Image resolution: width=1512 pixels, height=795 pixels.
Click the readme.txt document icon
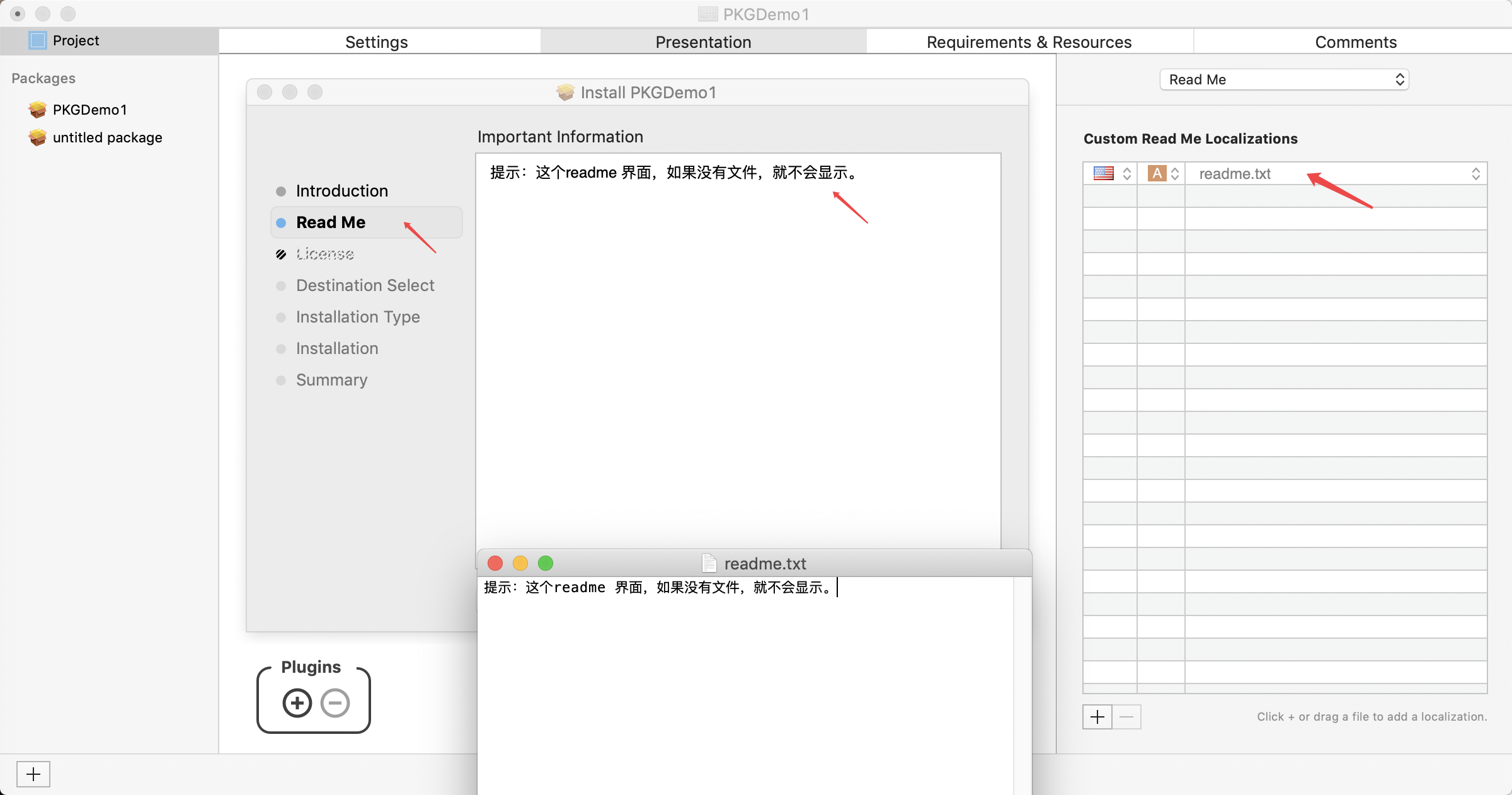(709, 563)
